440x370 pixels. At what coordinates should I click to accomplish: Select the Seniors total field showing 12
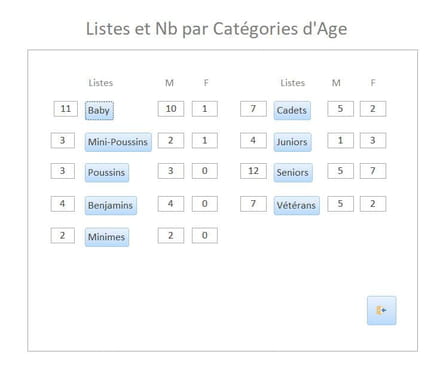point(253,171)
